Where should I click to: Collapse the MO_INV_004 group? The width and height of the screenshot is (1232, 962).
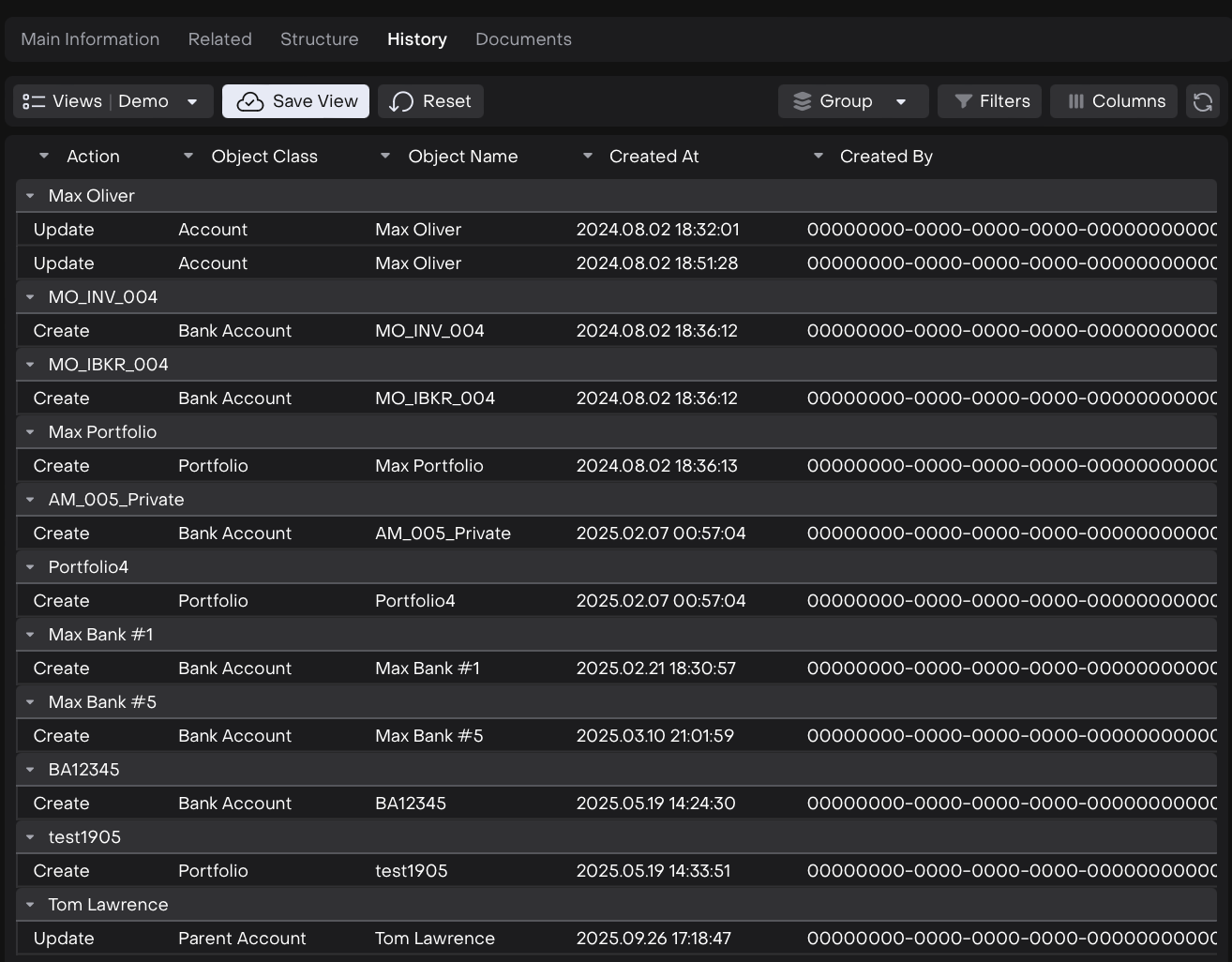pos(30,297)
